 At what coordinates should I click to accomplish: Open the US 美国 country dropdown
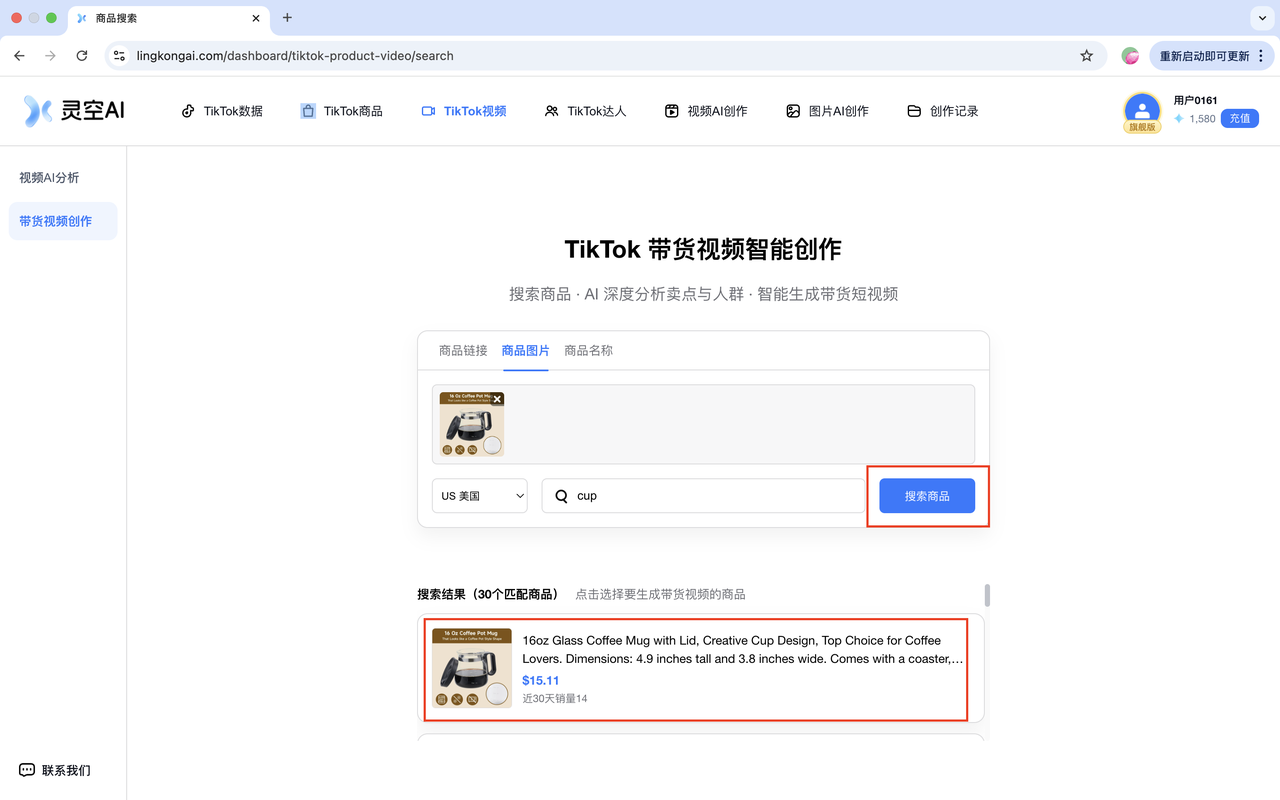[x=480, y=496]
